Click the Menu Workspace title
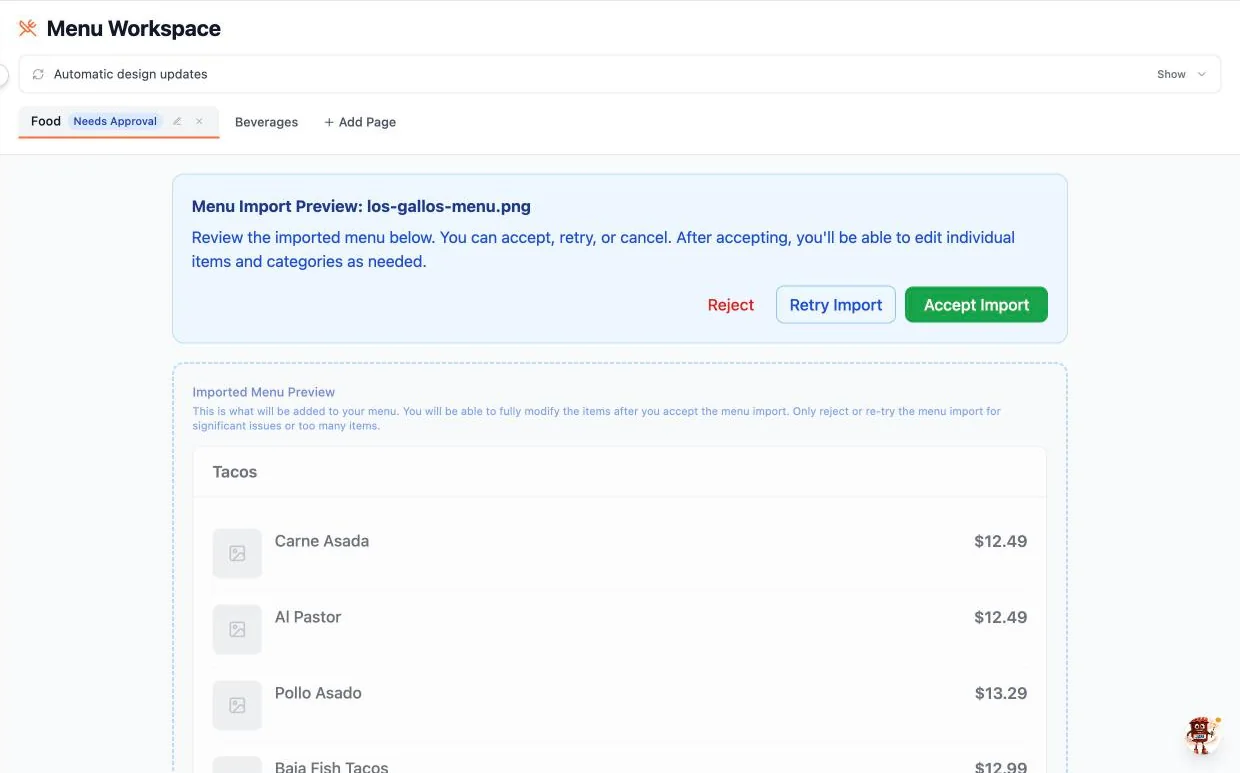 pos(134,29)
